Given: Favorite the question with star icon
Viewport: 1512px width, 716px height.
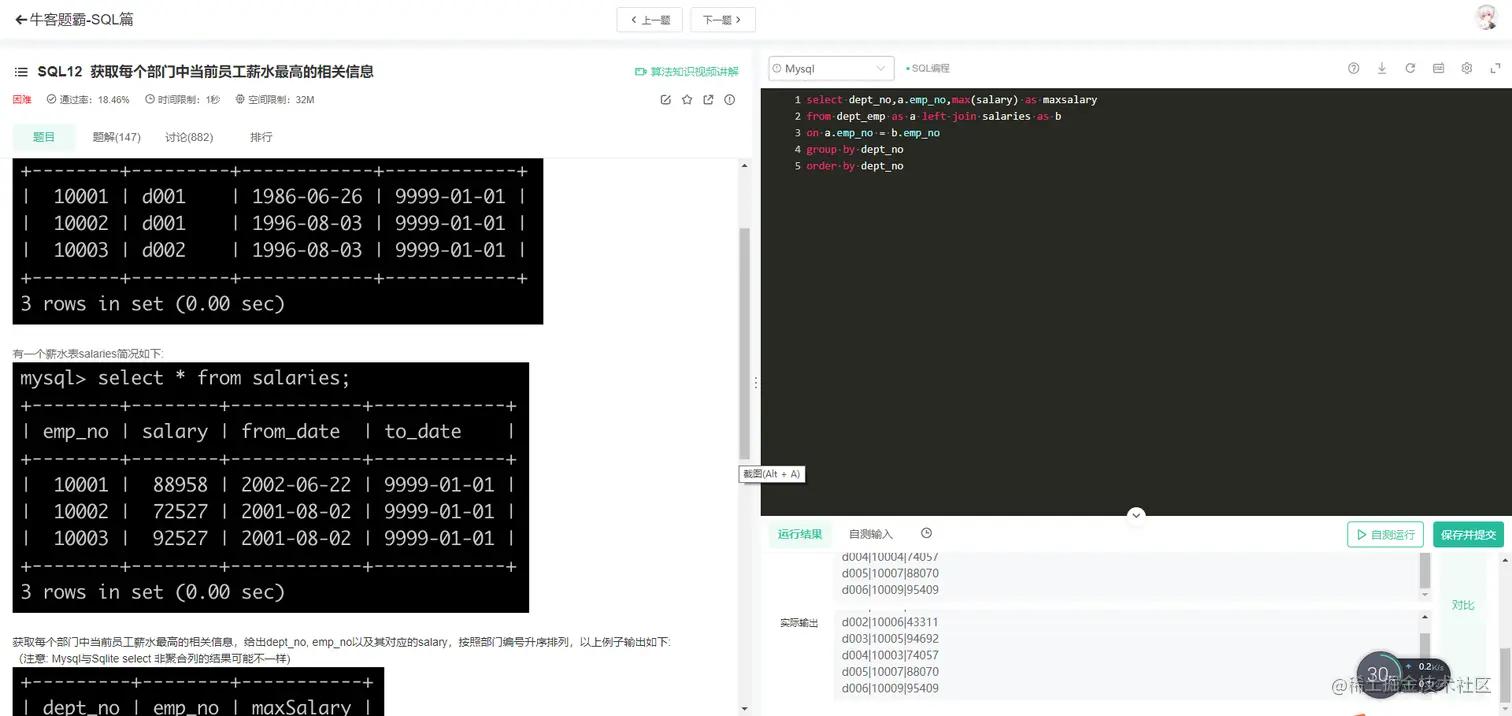Looking at the screenshot, I should [687, 100].
